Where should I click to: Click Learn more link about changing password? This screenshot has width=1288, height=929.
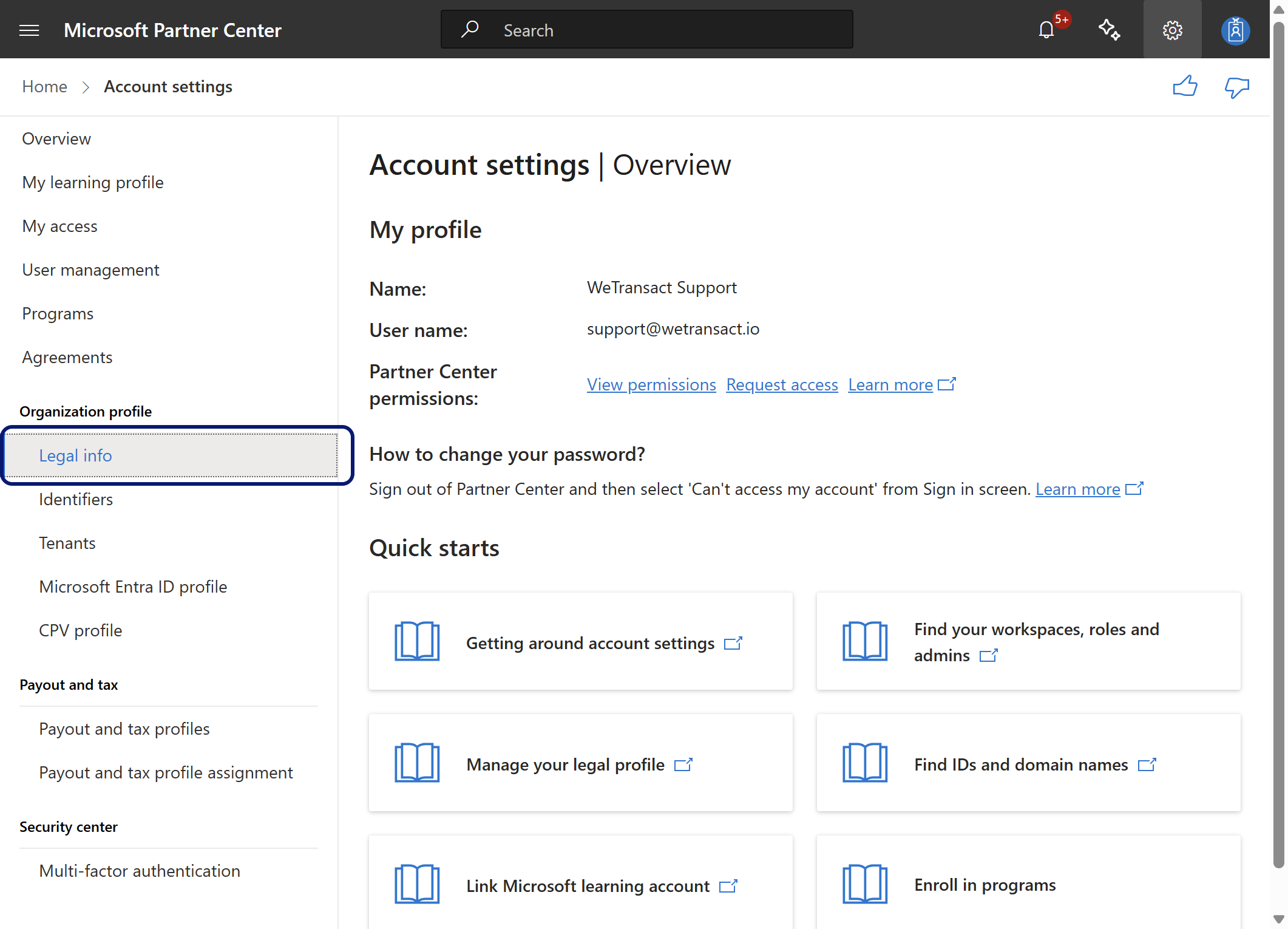(1077, 489)
